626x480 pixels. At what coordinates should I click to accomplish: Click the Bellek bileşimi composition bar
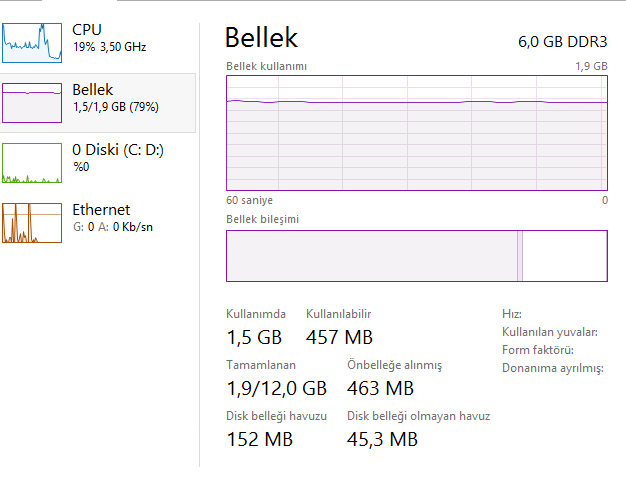tap(417, 256)
